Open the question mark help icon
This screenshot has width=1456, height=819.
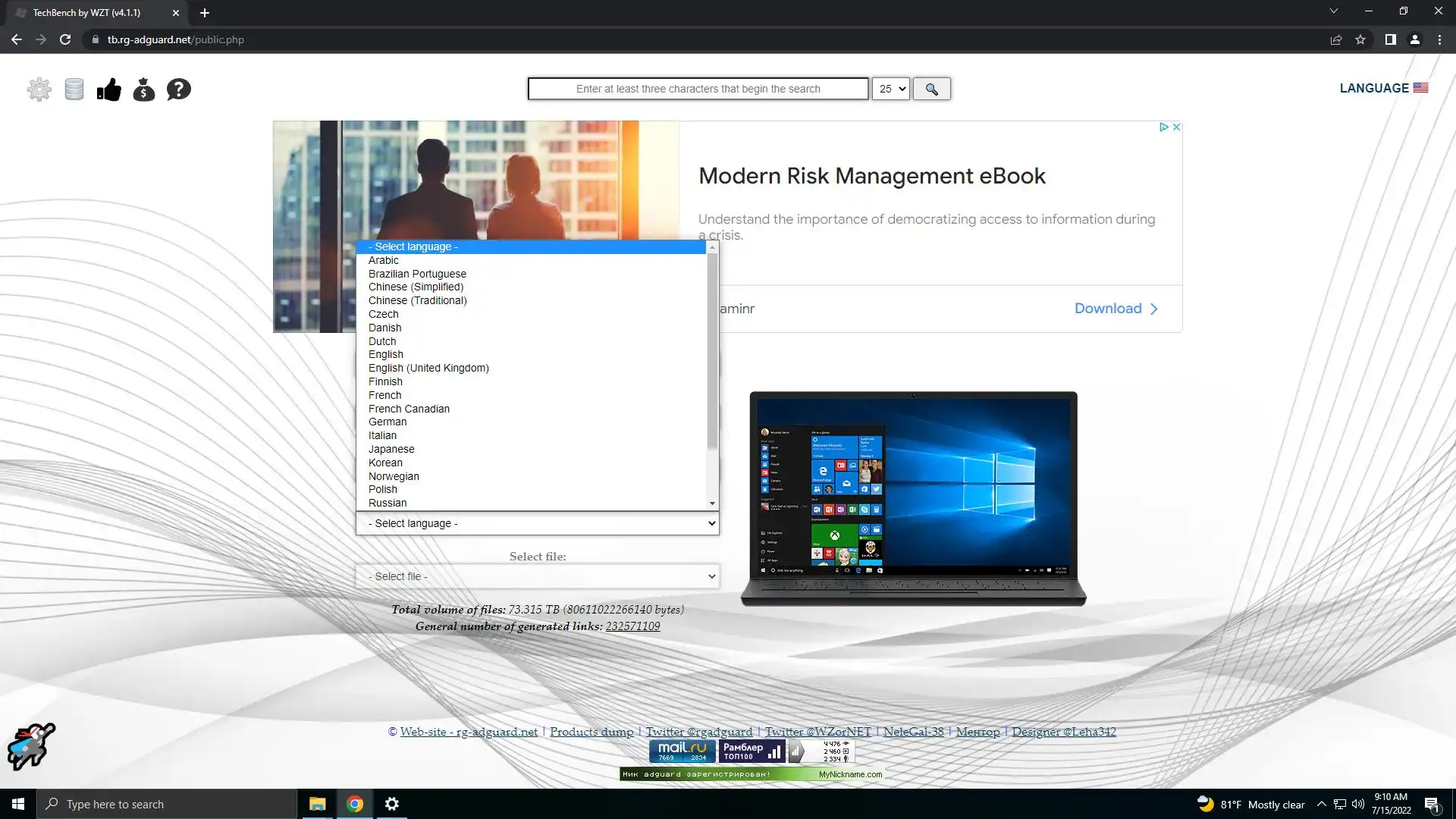tap(179, 89)
